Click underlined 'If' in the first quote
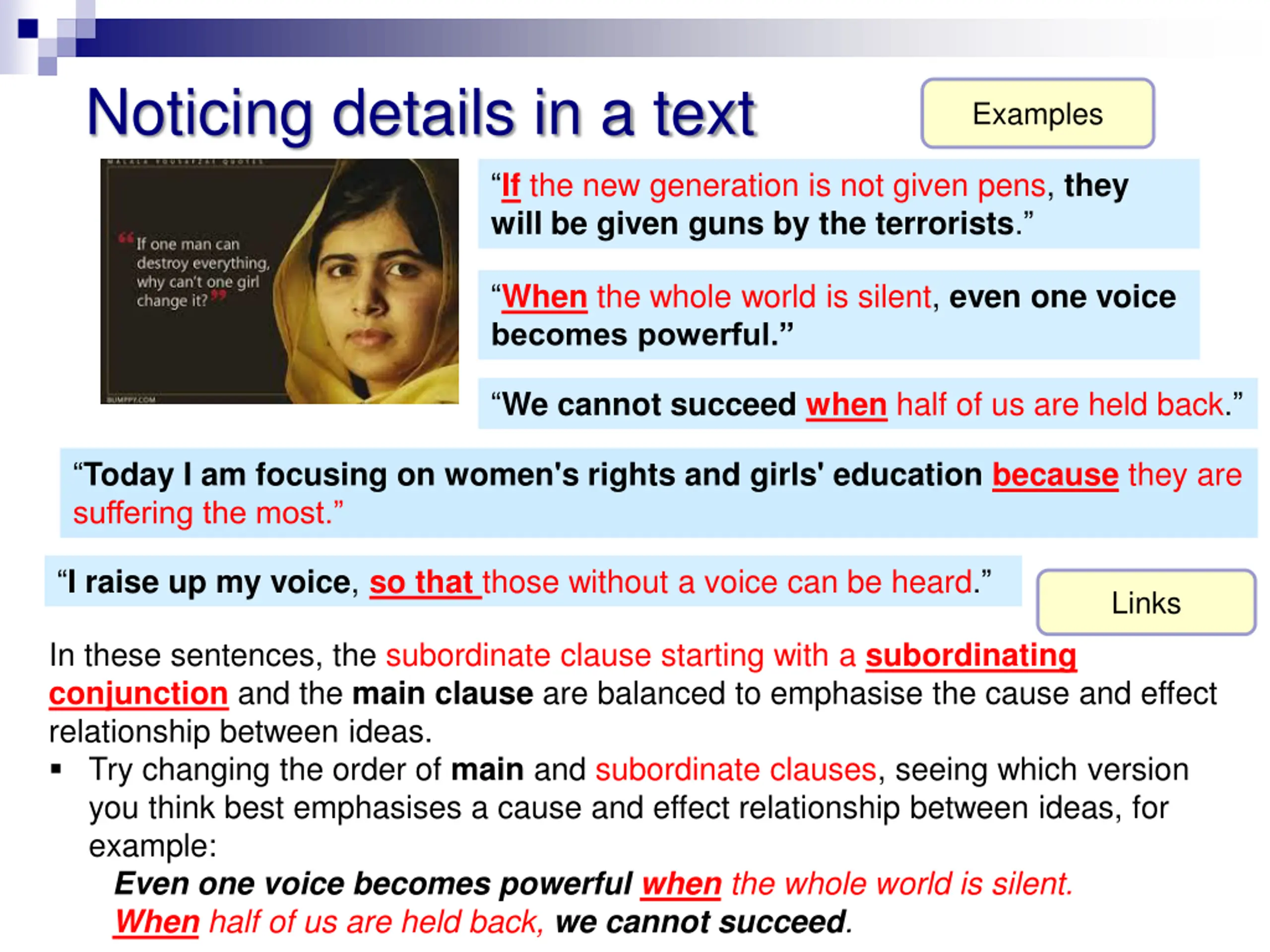1270x952 pixels. click(x=510, y=186)
